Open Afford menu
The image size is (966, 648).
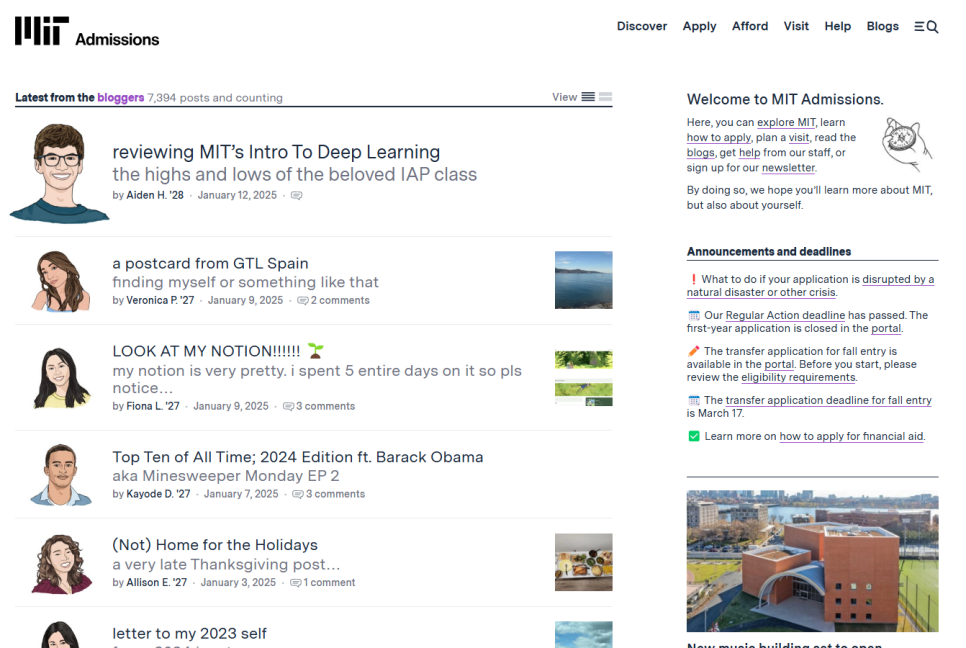750,26
